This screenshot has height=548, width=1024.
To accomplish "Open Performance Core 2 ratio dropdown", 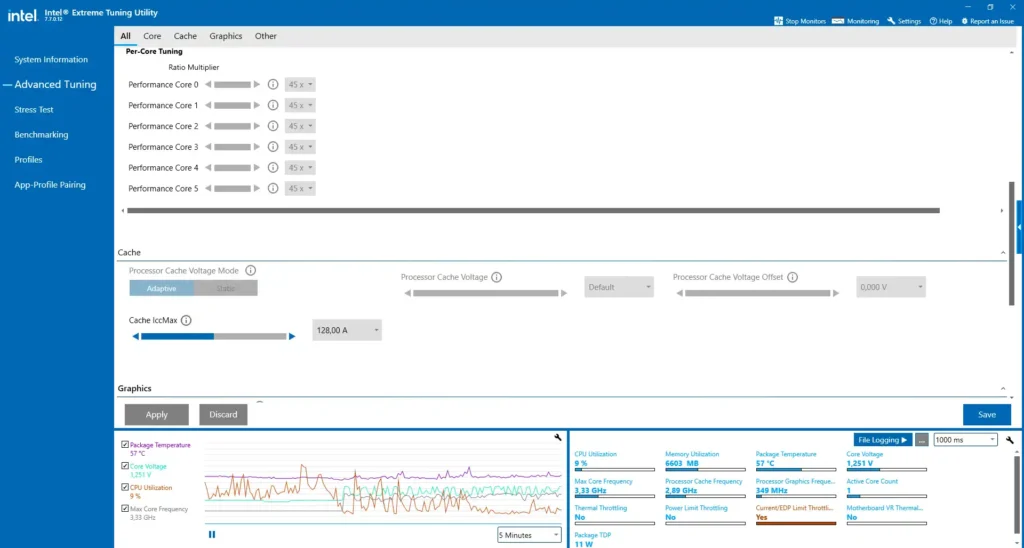I will 300,126.
